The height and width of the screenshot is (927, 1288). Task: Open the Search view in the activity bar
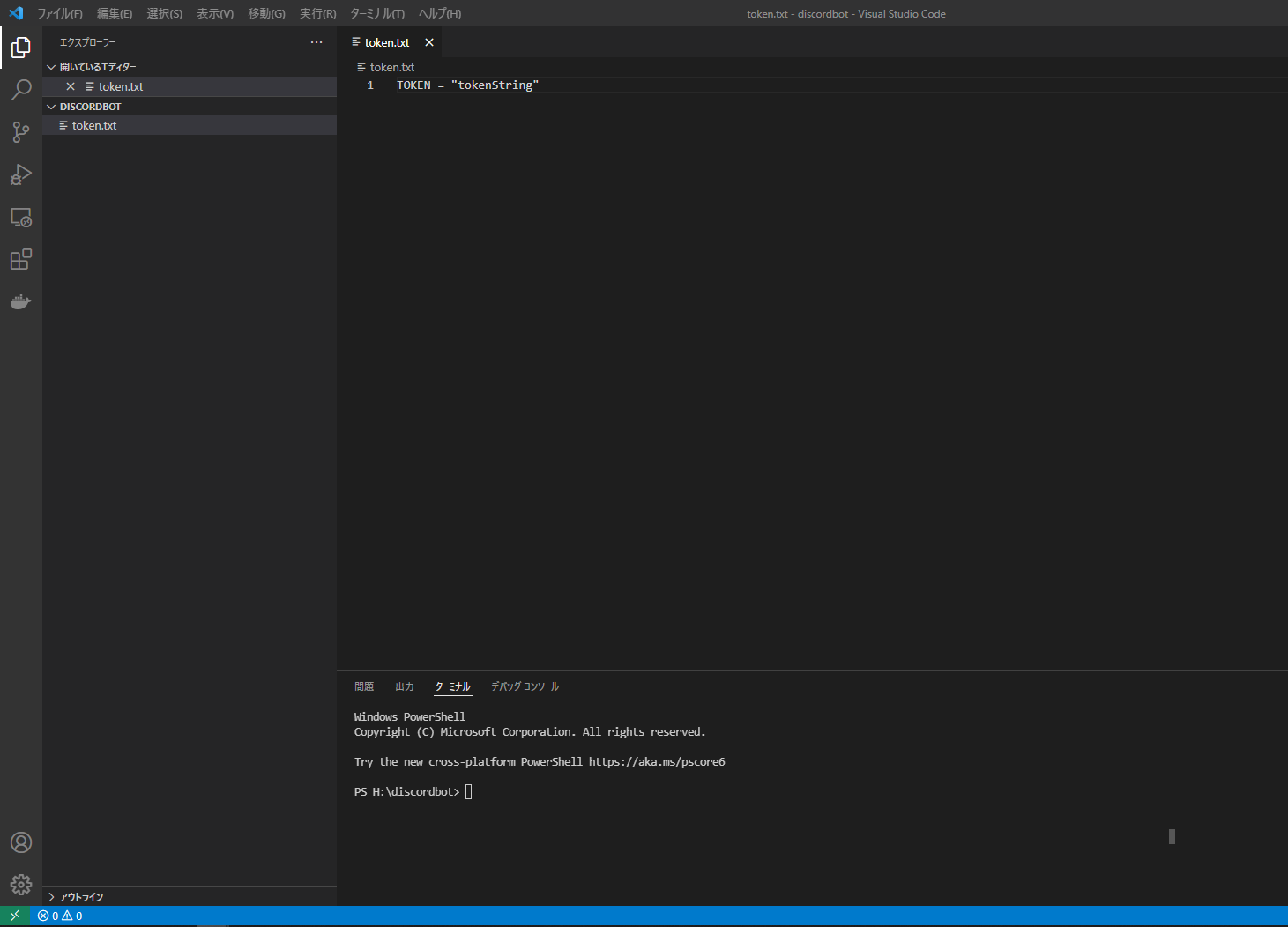(x=20, y=89)
